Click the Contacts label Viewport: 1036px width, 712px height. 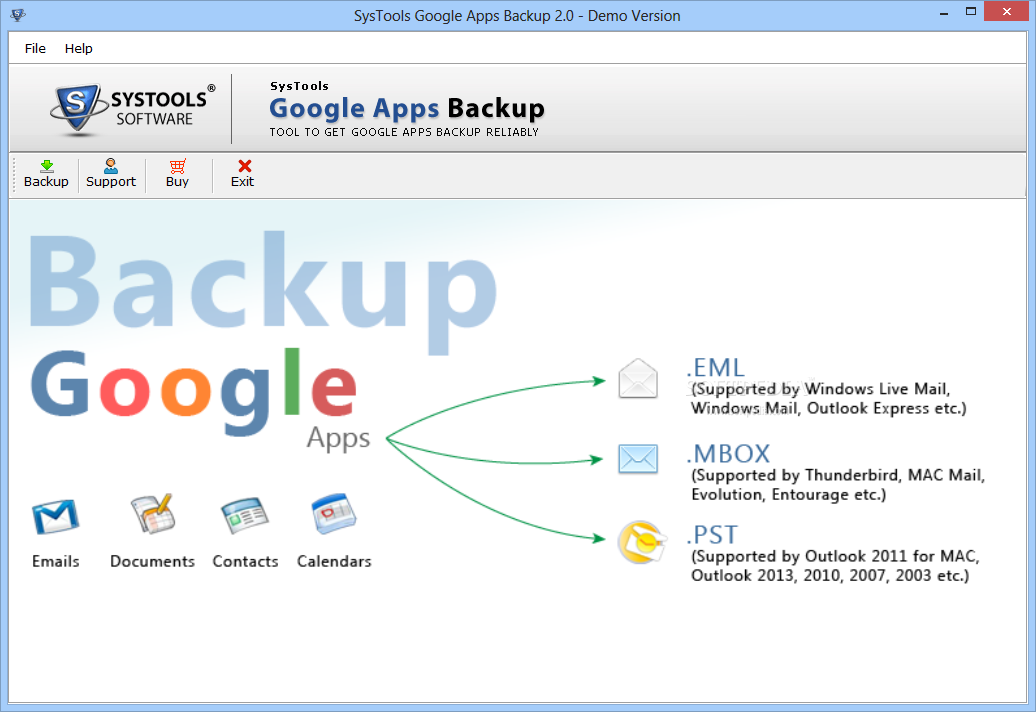(245, 561)
